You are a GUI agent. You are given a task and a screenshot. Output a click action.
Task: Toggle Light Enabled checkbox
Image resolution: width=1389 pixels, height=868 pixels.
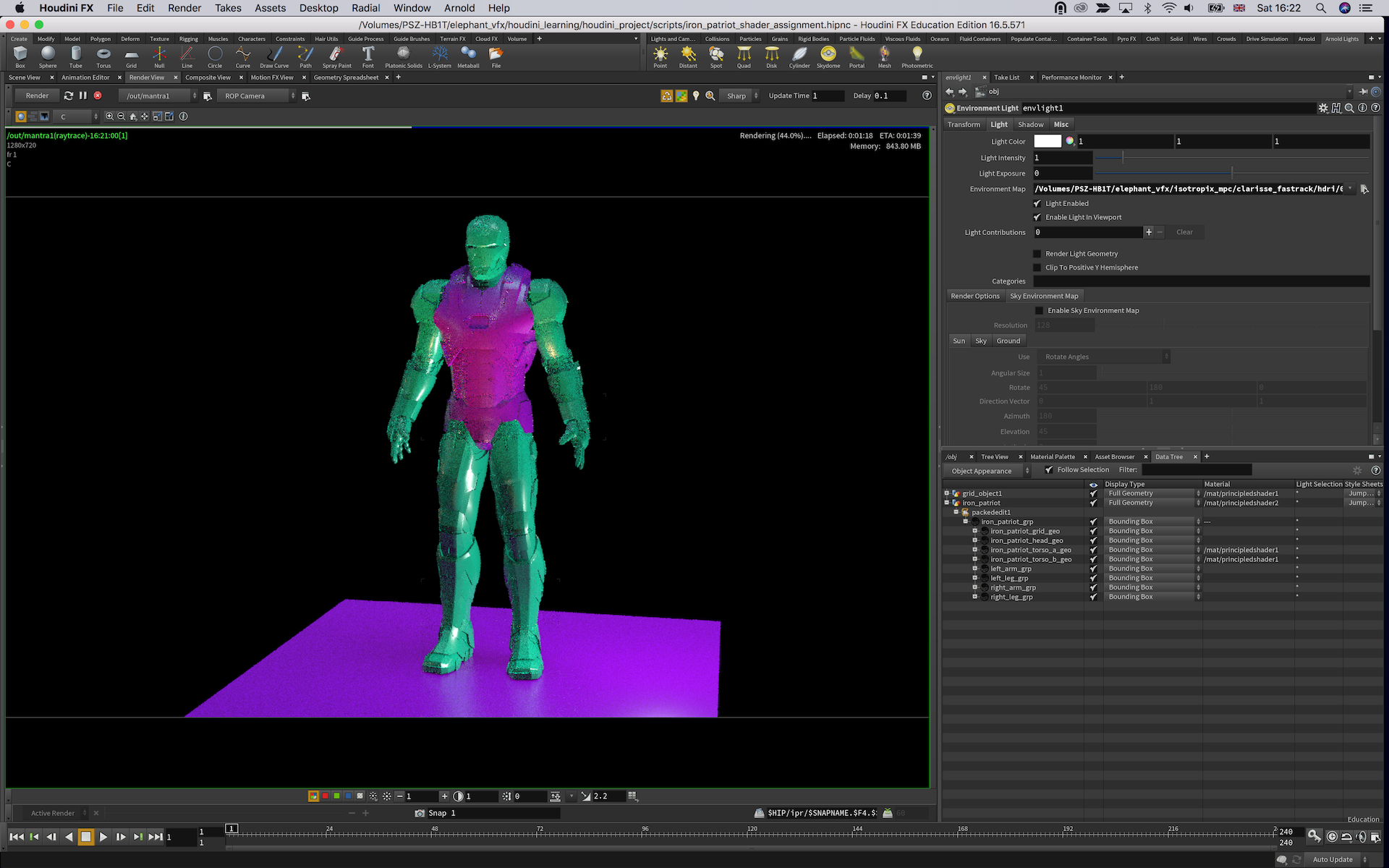tap(1037, 204)
